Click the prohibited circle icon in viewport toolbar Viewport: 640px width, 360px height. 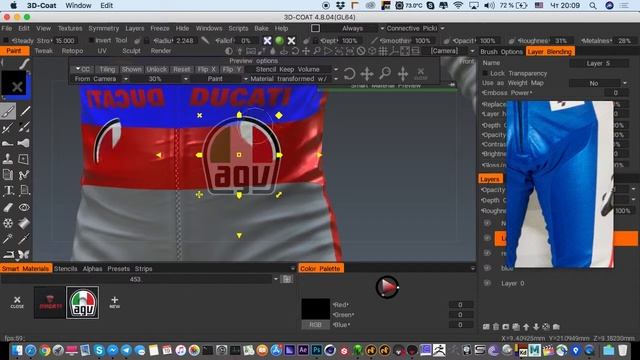pyautogui.click(x=361, y=51)
